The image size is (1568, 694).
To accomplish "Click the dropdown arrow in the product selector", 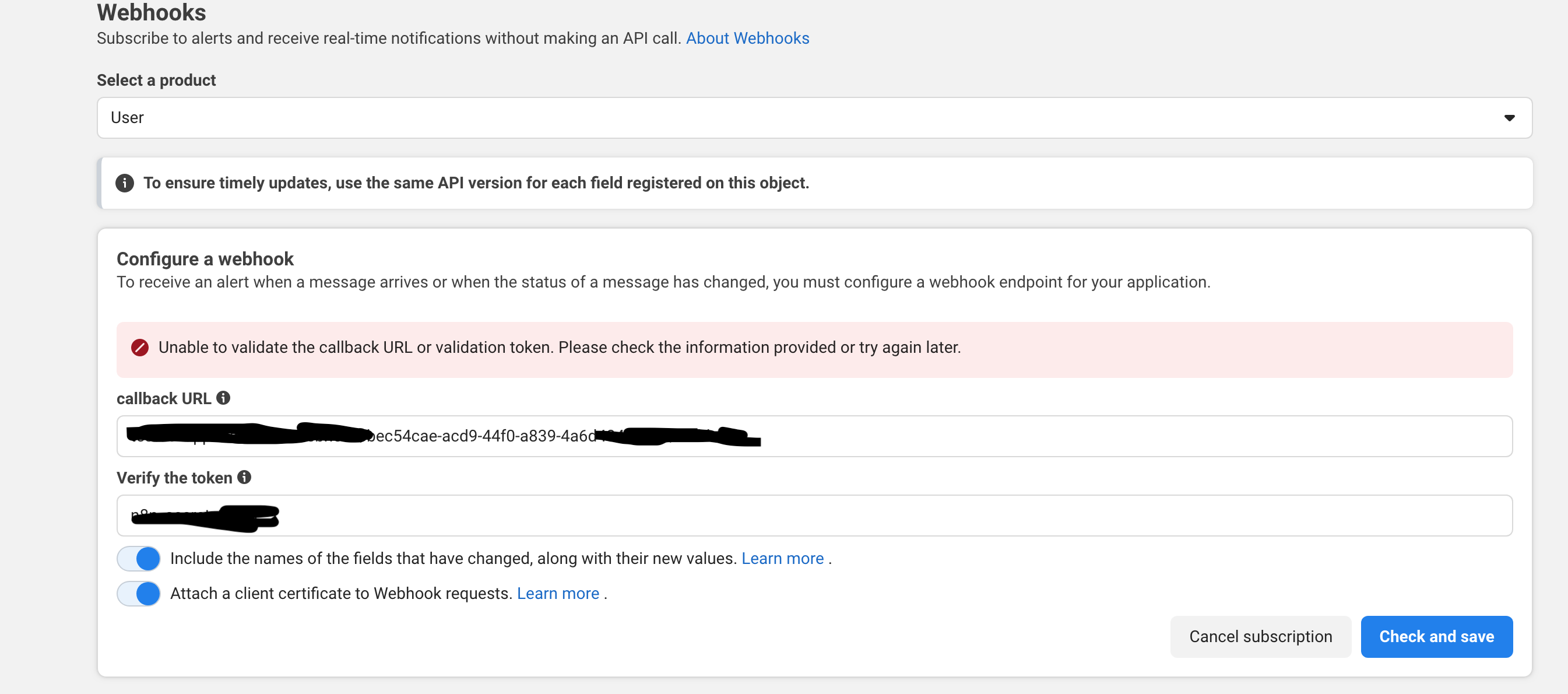I will pyautogui.click(x=1509, y=118).
